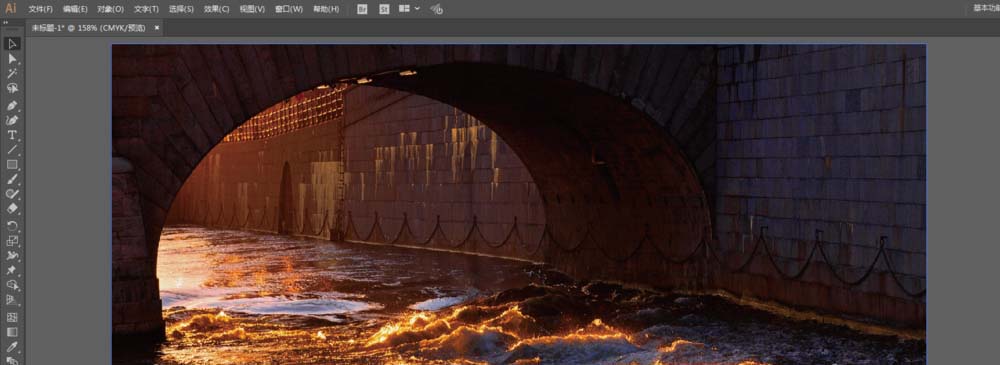The height and width of the screenshot is (365, 1000).
Task: Close the 未标题-1 document tab
Action: coord(157,27)
